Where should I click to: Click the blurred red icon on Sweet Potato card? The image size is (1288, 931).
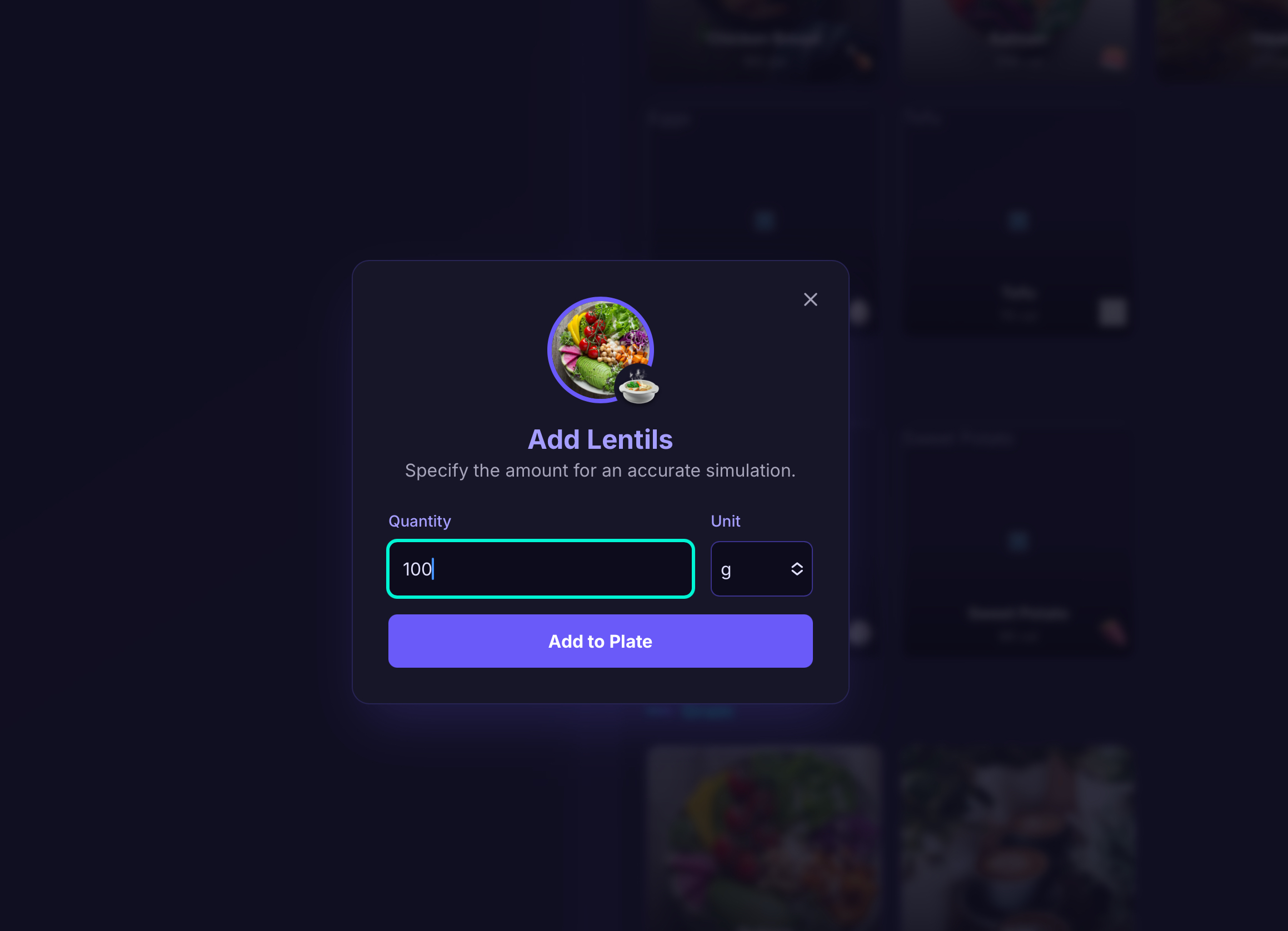(1113, 632)
